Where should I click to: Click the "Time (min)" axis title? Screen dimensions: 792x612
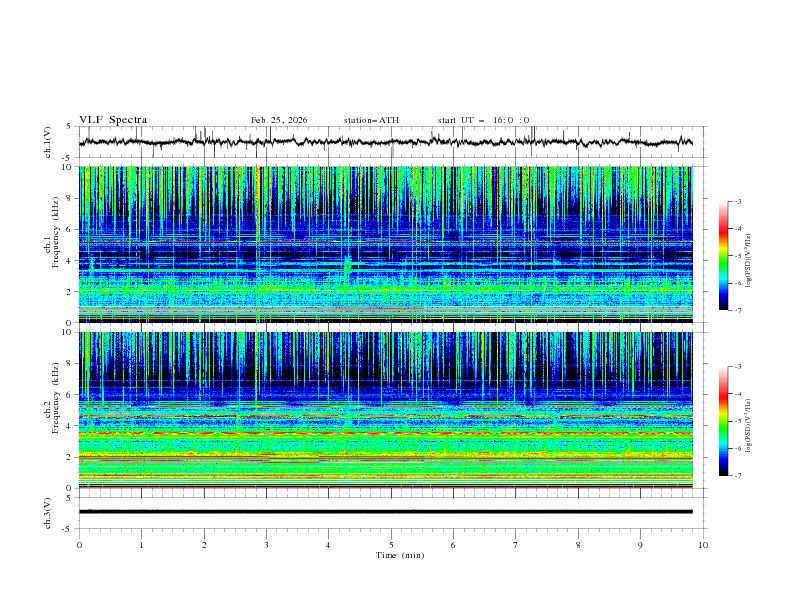coord(400,555)
